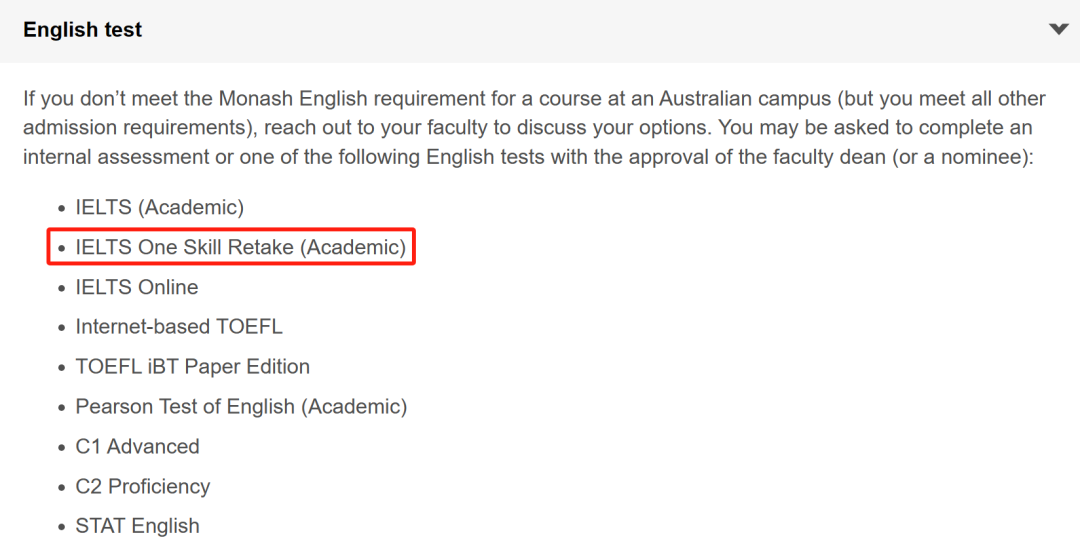Select the C2 Proficiency list item

tap(143, 486)
